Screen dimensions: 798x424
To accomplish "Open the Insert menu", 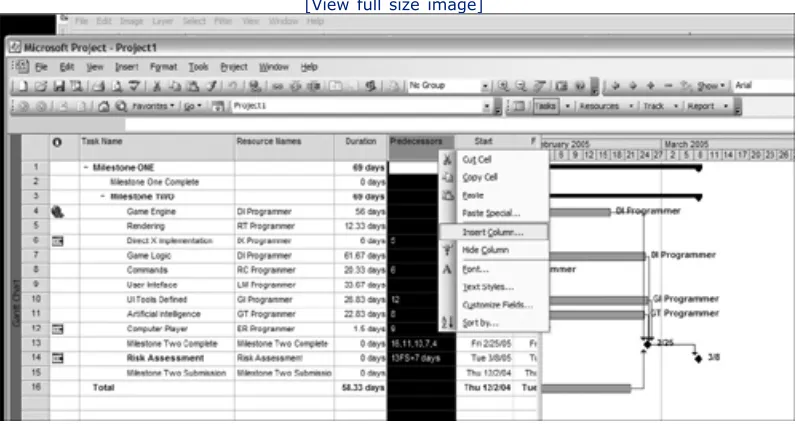I will tap(126, 67).
